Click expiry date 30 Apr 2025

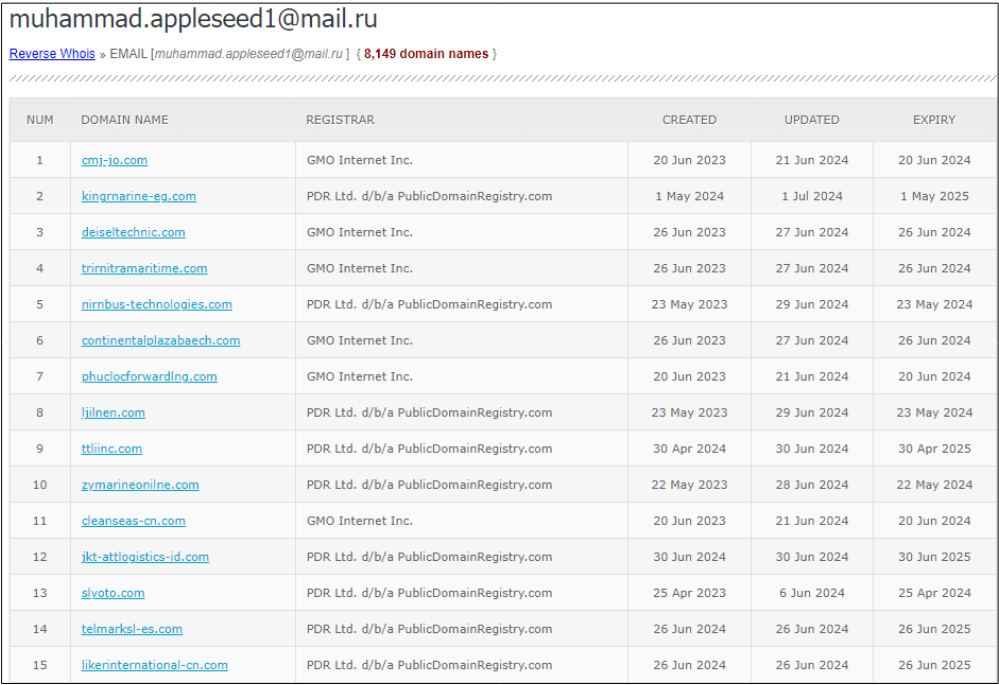934,449
